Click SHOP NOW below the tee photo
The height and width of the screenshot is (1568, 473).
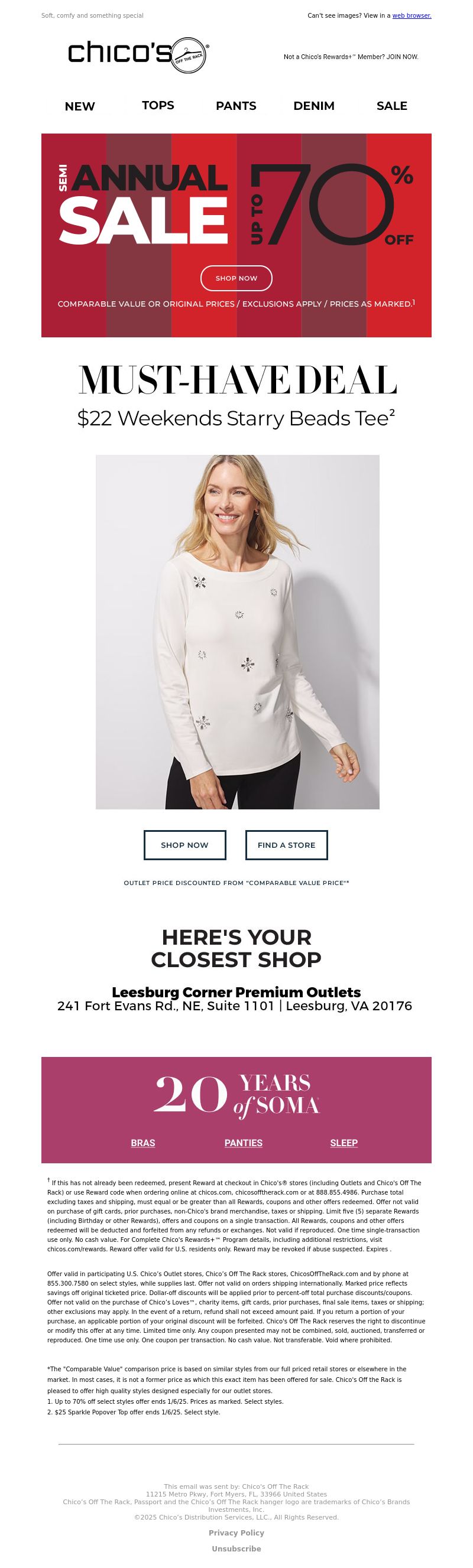point(184,845)
